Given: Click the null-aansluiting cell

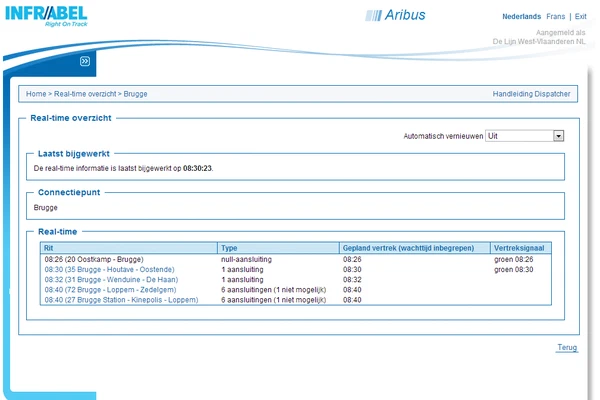Looking at the screenshot, I should 246,259.
